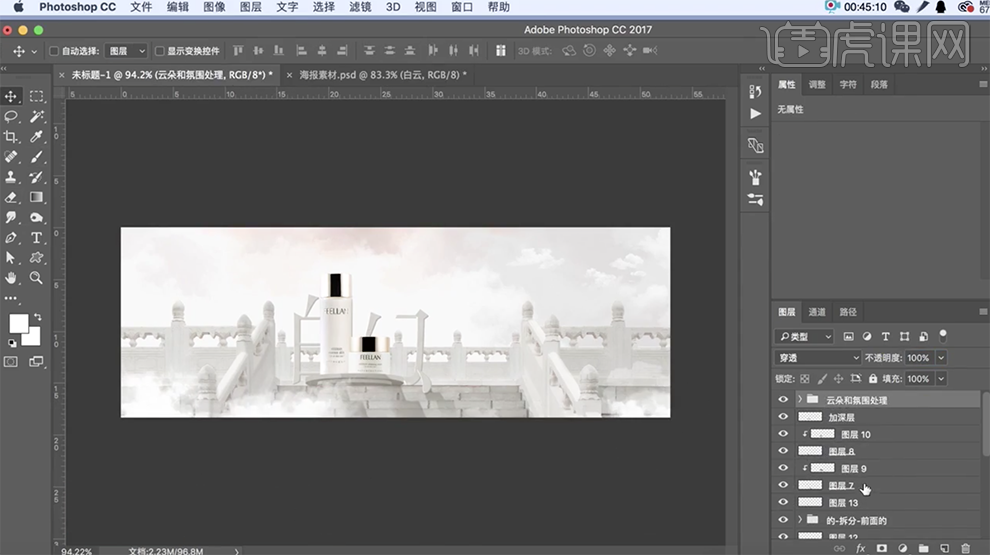Viewport: 990px width, 555px height.
Task: Switch to the 通道 panel tab
Action: [x=817, y=312]
